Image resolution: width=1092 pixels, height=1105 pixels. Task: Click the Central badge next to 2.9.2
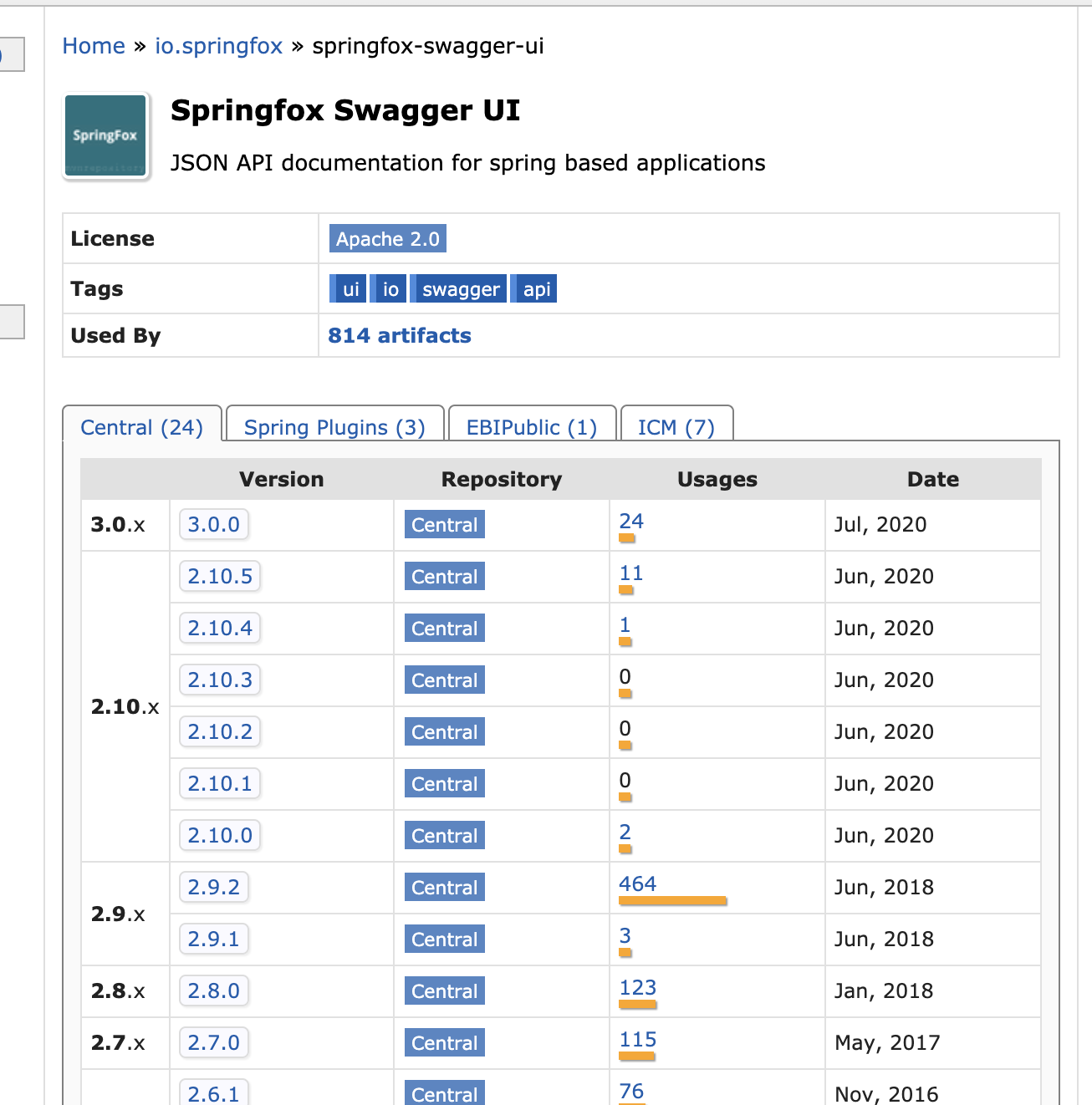tap(444, 888)
